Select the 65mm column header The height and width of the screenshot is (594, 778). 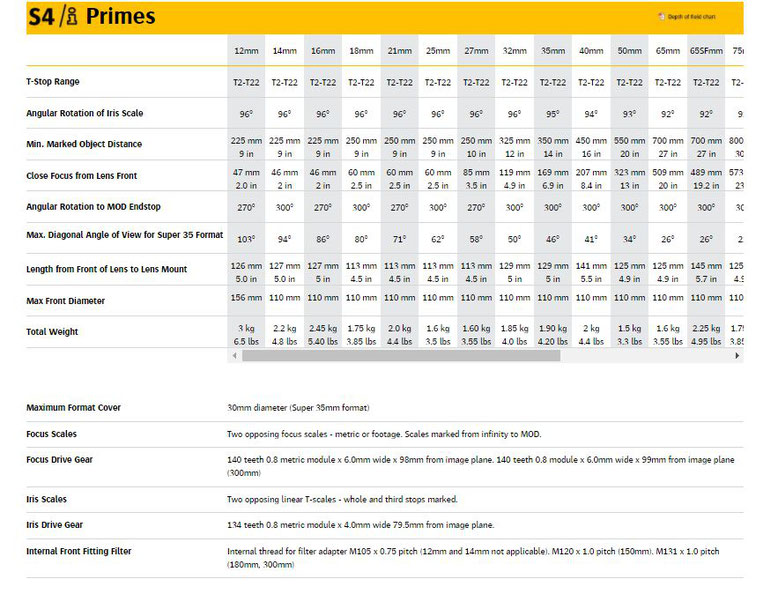click(x=668, y=51)
